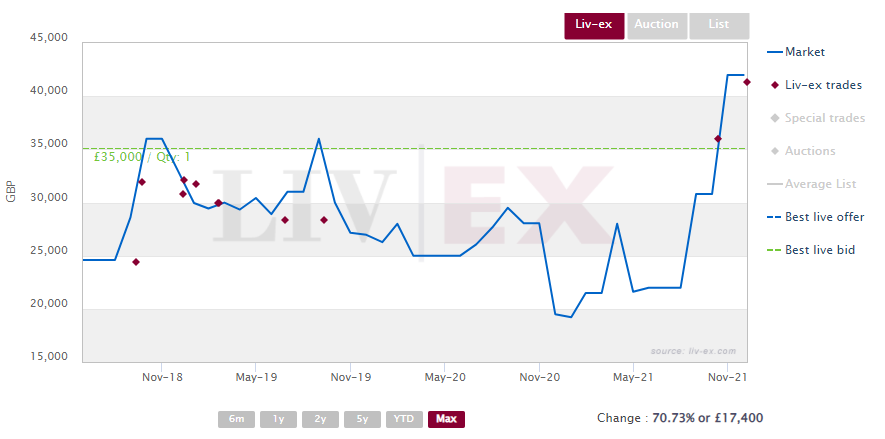Select the List tab
The width and height of the screenshot is (885, 439).
(x=718, y=25)
